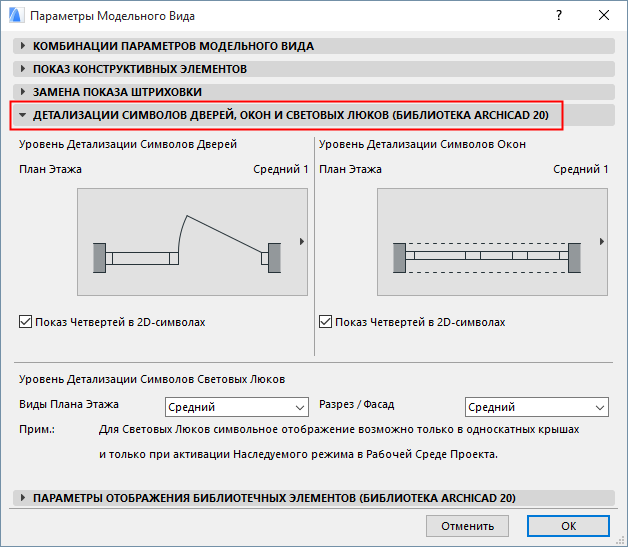Click the window 'Средний 1' detail value
This screenshot has width=628, height=547.
(x=580, y=169)
